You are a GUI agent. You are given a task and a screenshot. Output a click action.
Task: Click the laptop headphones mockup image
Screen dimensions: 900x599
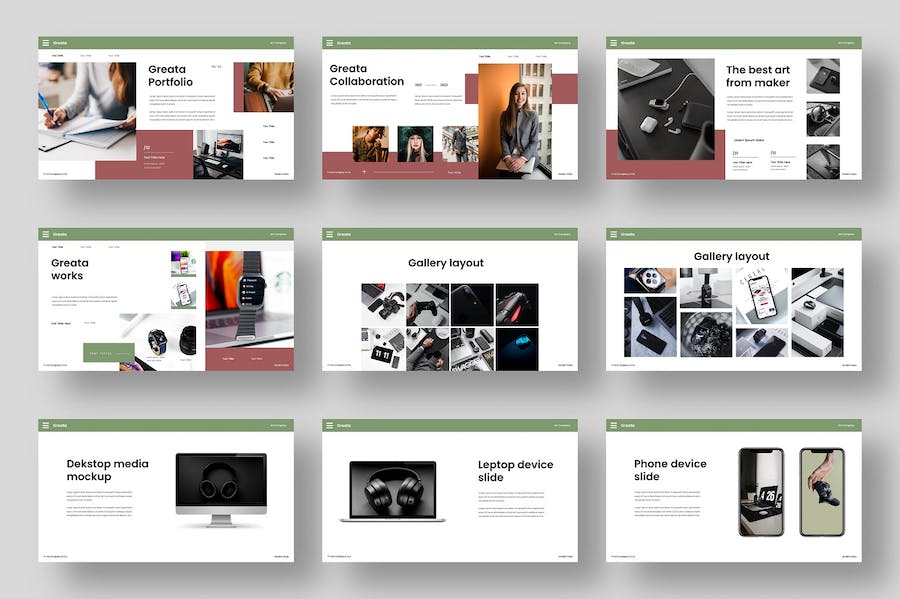pyautogui.click(x=393, y=492)
